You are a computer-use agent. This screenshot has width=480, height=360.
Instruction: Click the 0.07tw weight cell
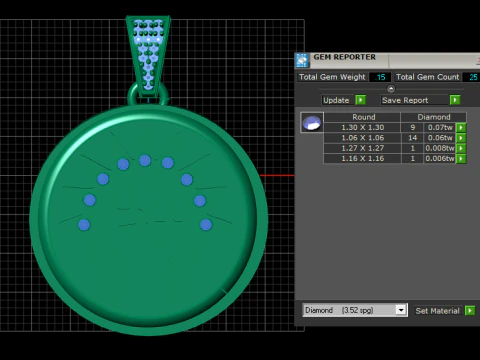coord(440,128)
